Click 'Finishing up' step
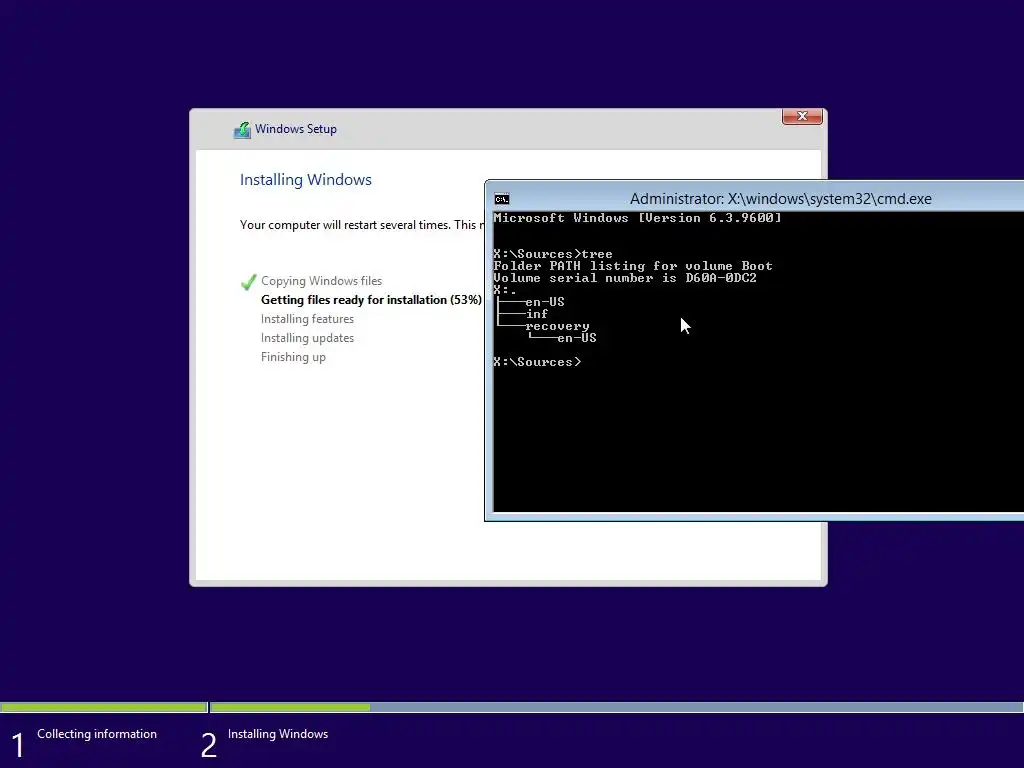The image size is (1024, 768). pyautogui.click(x=293, y=357)
